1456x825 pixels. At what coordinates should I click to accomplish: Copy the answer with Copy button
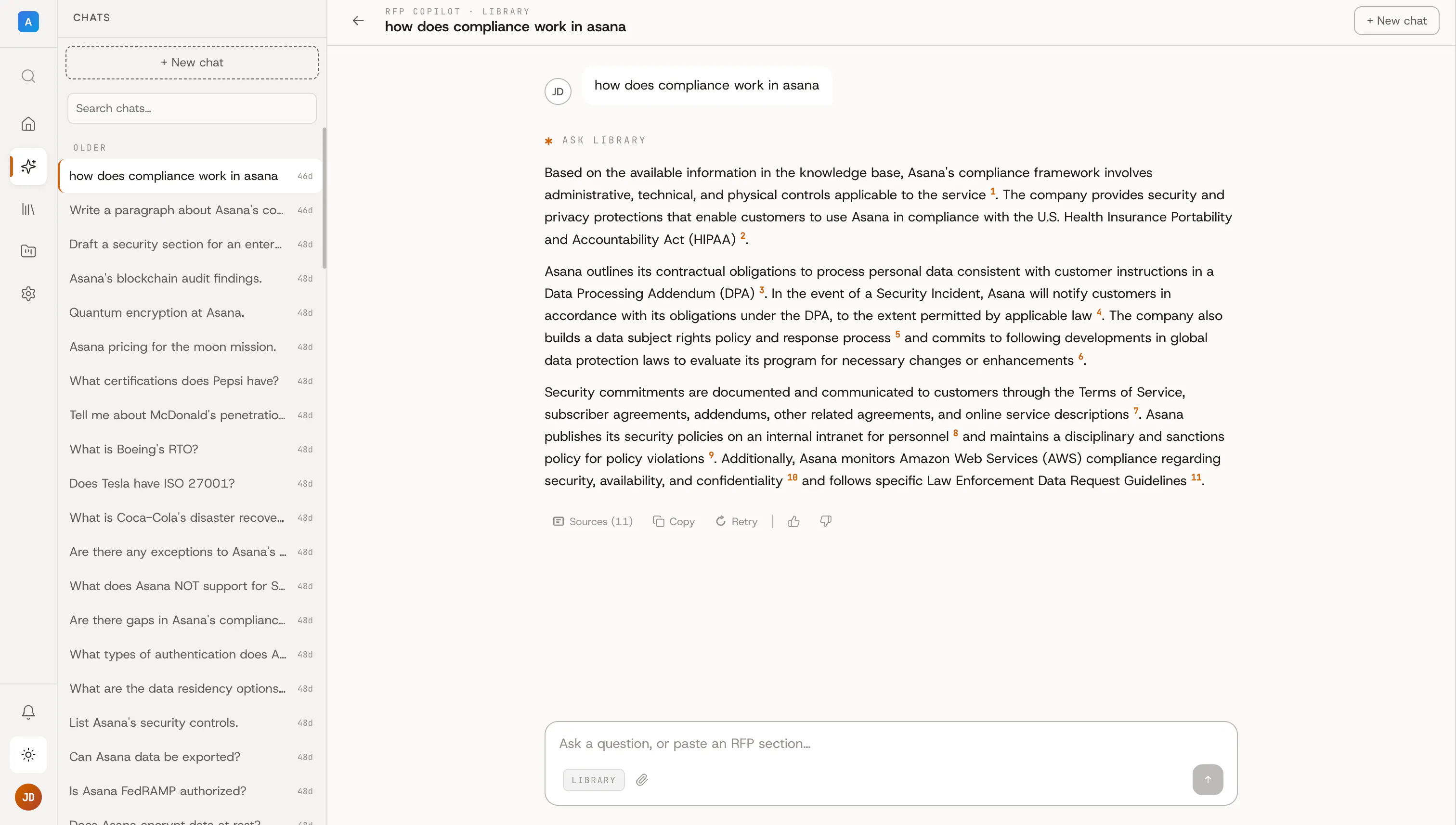point(674,521)
